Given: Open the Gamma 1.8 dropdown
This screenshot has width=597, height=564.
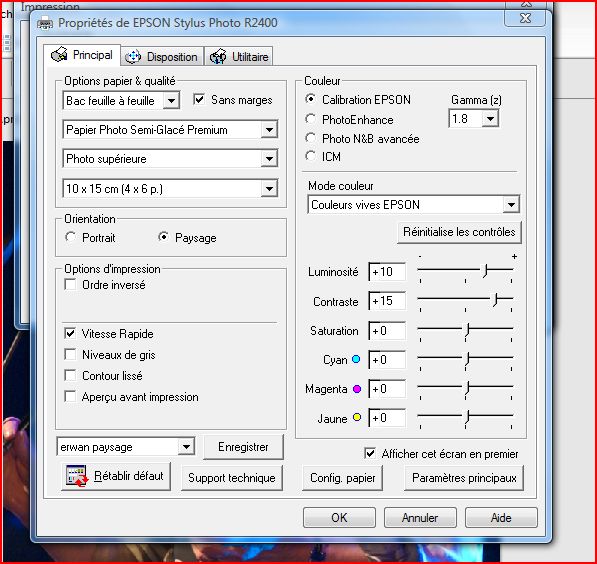Looking at the screenshot, I should 474,119.
